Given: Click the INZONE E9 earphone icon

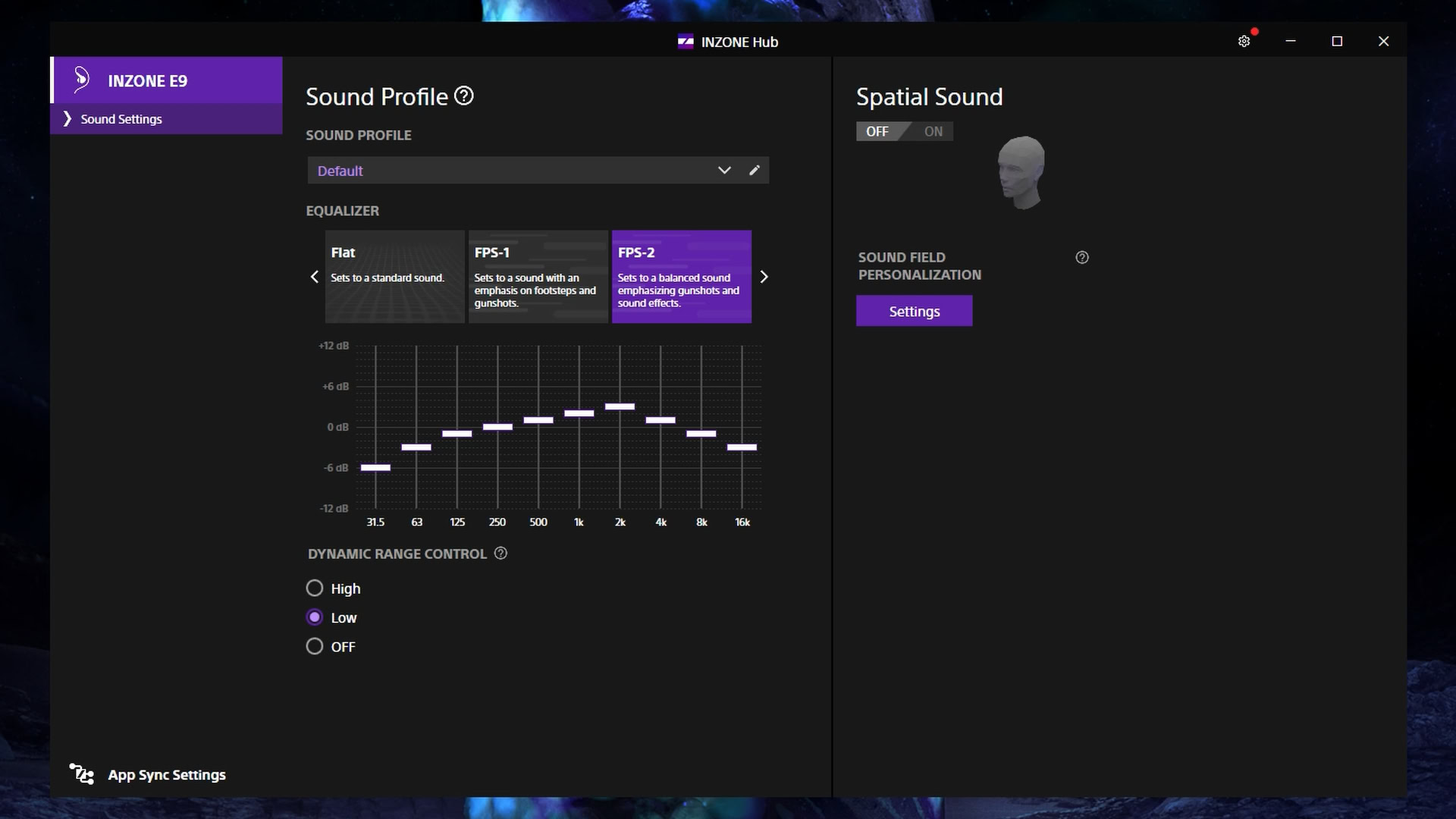Looking at the screenshot, I should coord(81,80).
